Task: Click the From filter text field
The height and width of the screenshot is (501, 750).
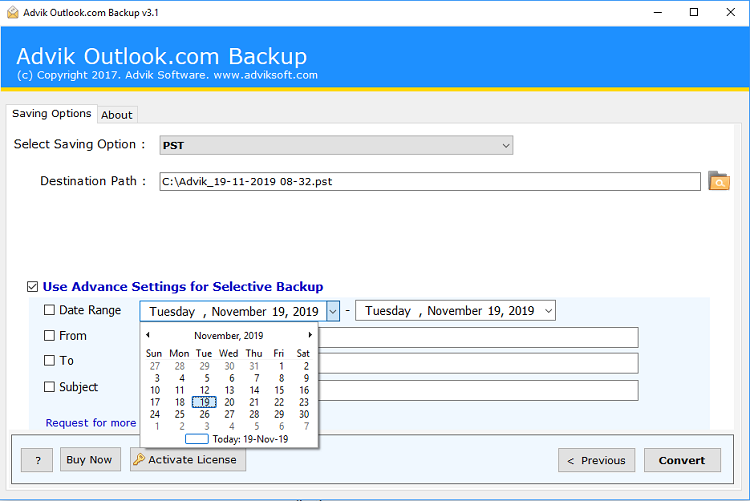Action: [478, 337]
